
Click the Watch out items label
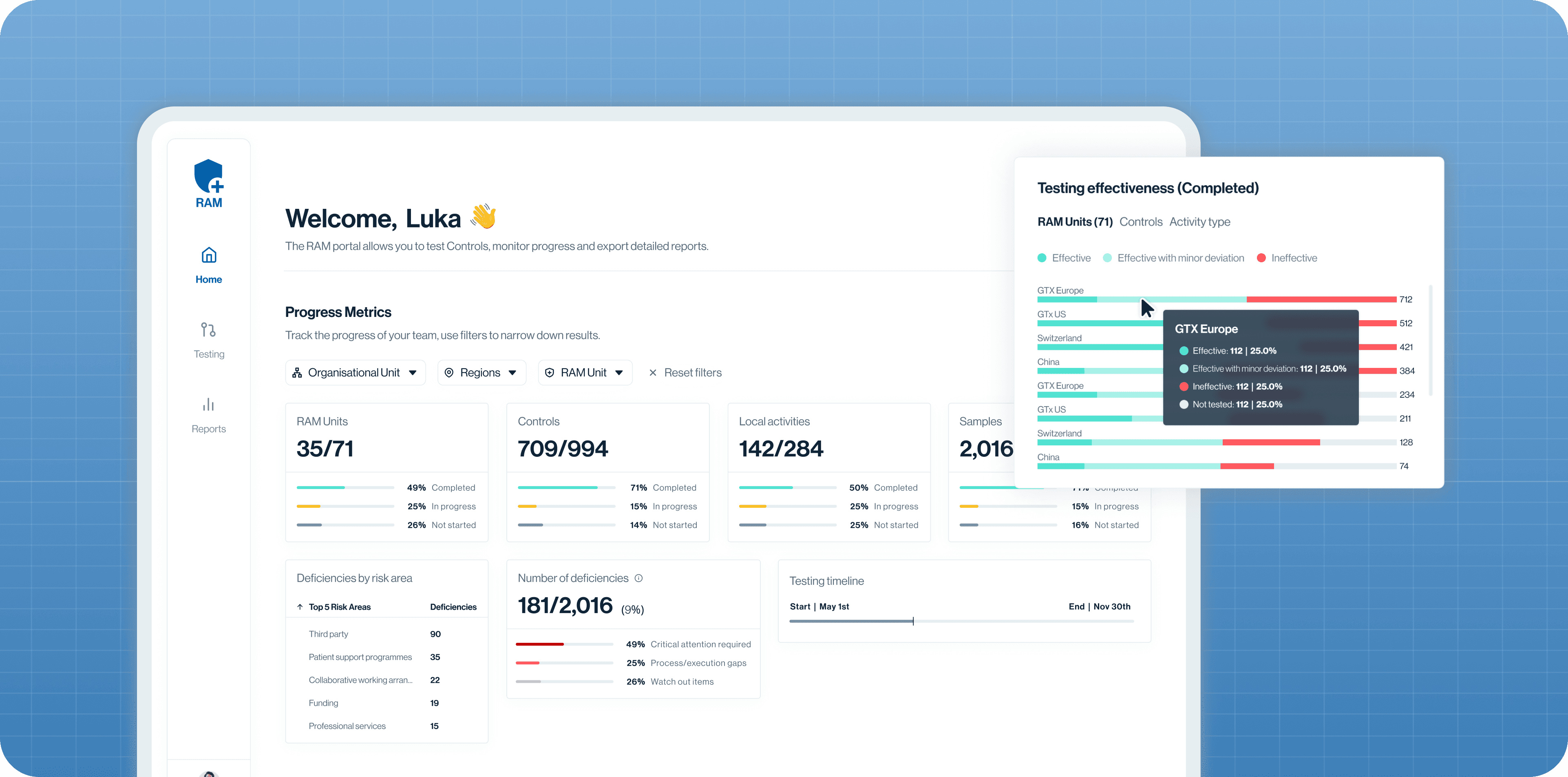682,682
